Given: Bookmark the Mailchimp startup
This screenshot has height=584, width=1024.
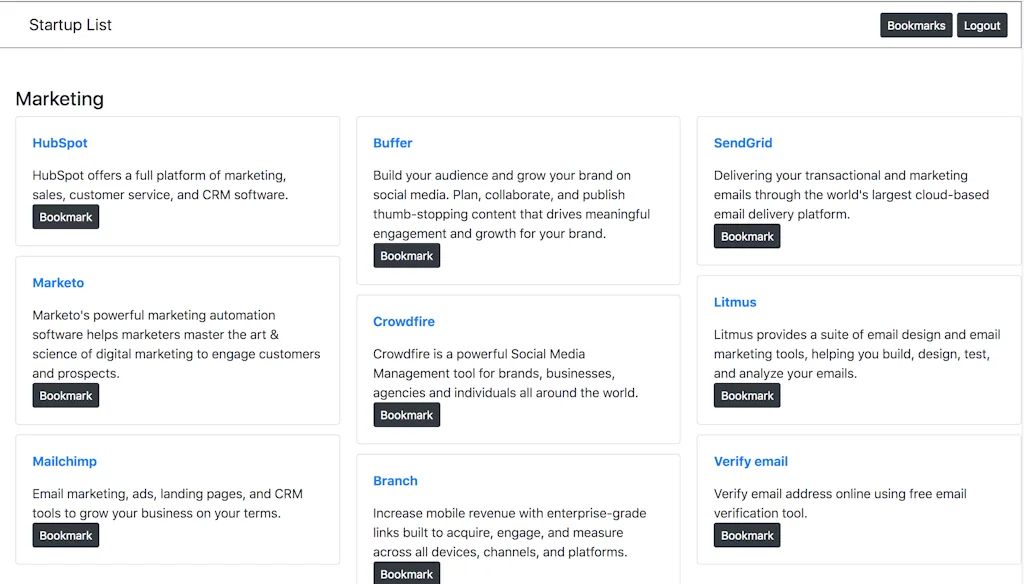Looking at the screenshot, I should click(x=65, y=535).
